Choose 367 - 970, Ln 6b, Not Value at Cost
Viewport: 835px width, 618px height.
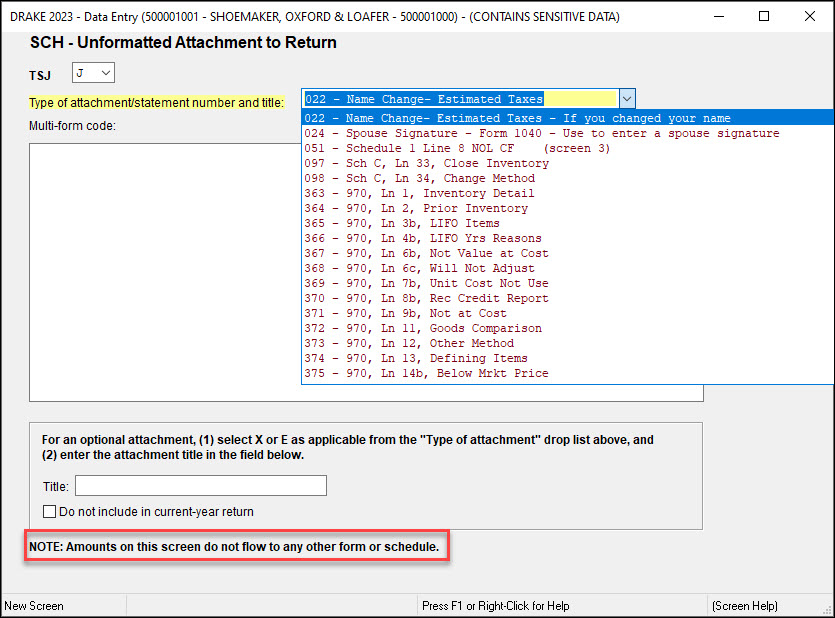click(x=568, y=253)
